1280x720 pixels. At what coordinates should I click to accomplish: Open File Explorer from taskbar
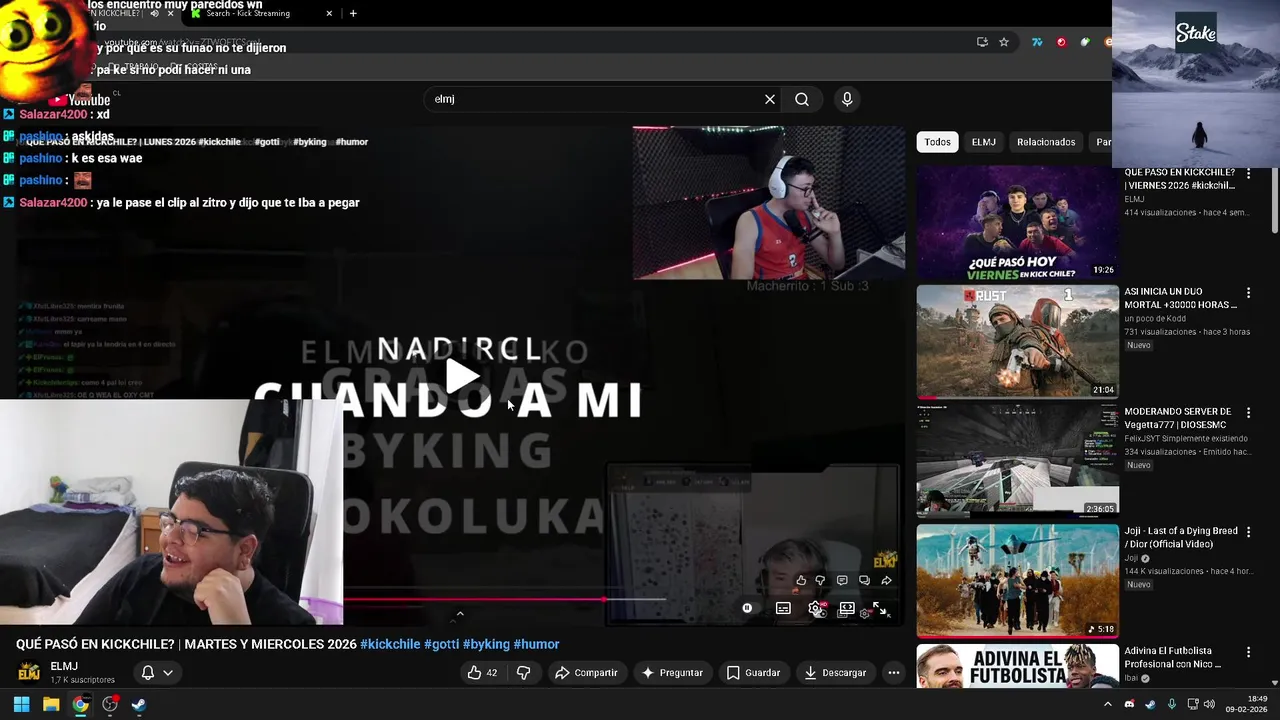51,704
